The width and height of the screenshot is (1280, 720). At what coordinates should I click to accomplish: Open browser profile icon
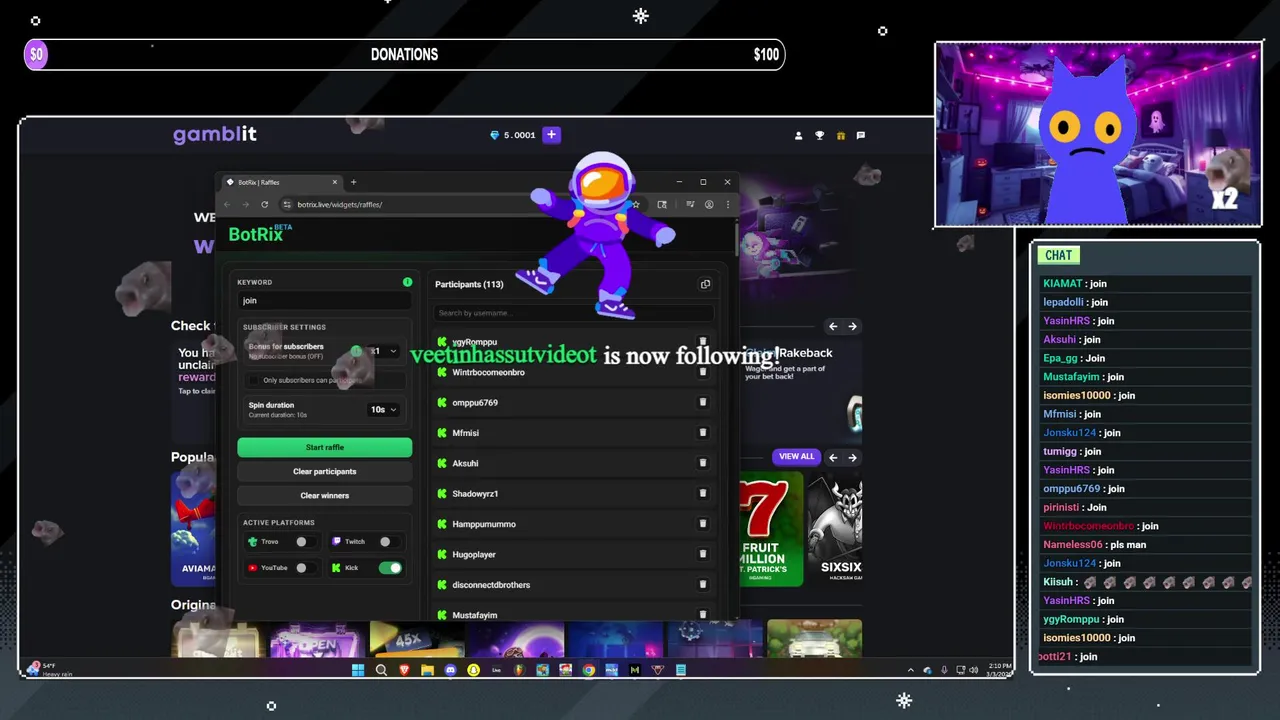709,204
